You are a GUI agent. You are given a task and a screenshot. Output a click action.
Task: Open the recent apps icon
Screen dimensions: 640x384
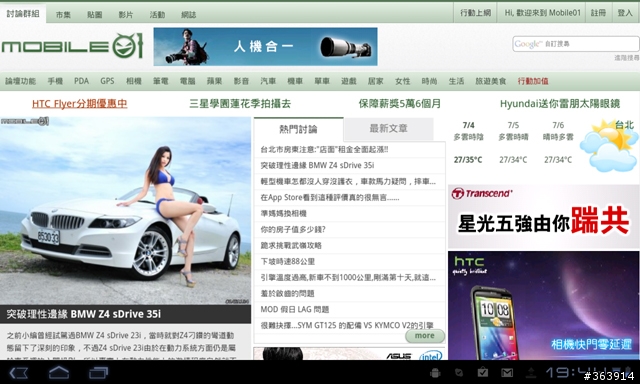pyautogui.click(x=98, y=372)
